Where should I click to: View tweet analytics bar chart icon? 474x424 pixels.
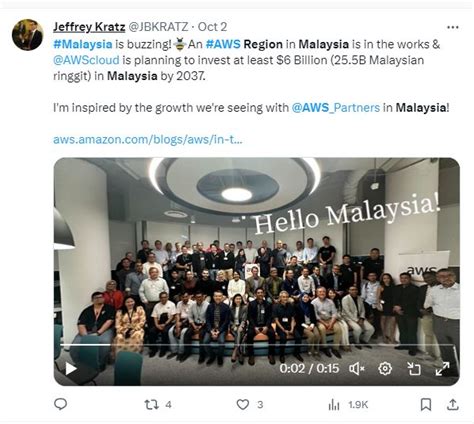pyautogui.click(x=334, y=405)
